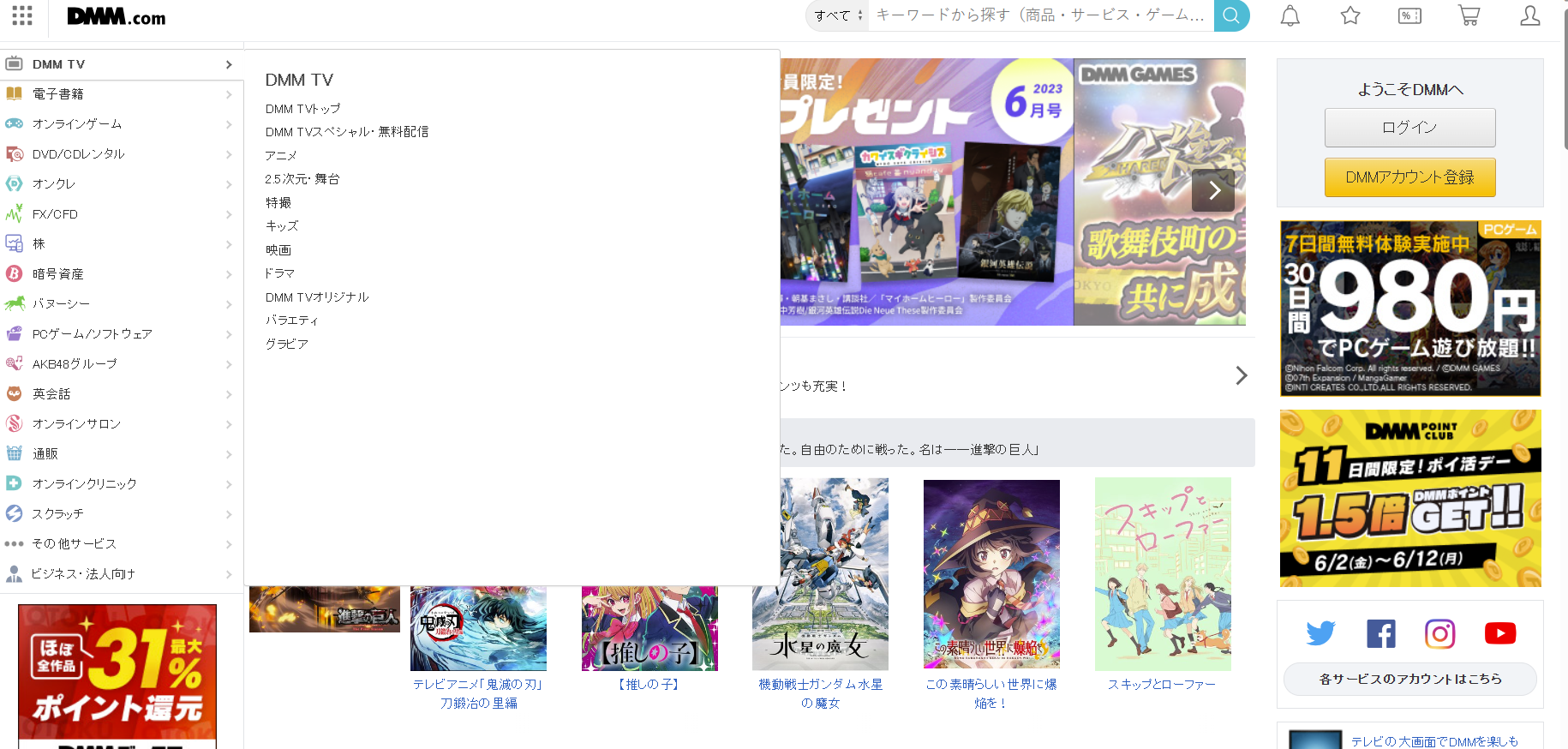Open the DMM Point Club 1.5倍 banner
This screenshot has width=1568, height=749.
(x=1410, y=498)
